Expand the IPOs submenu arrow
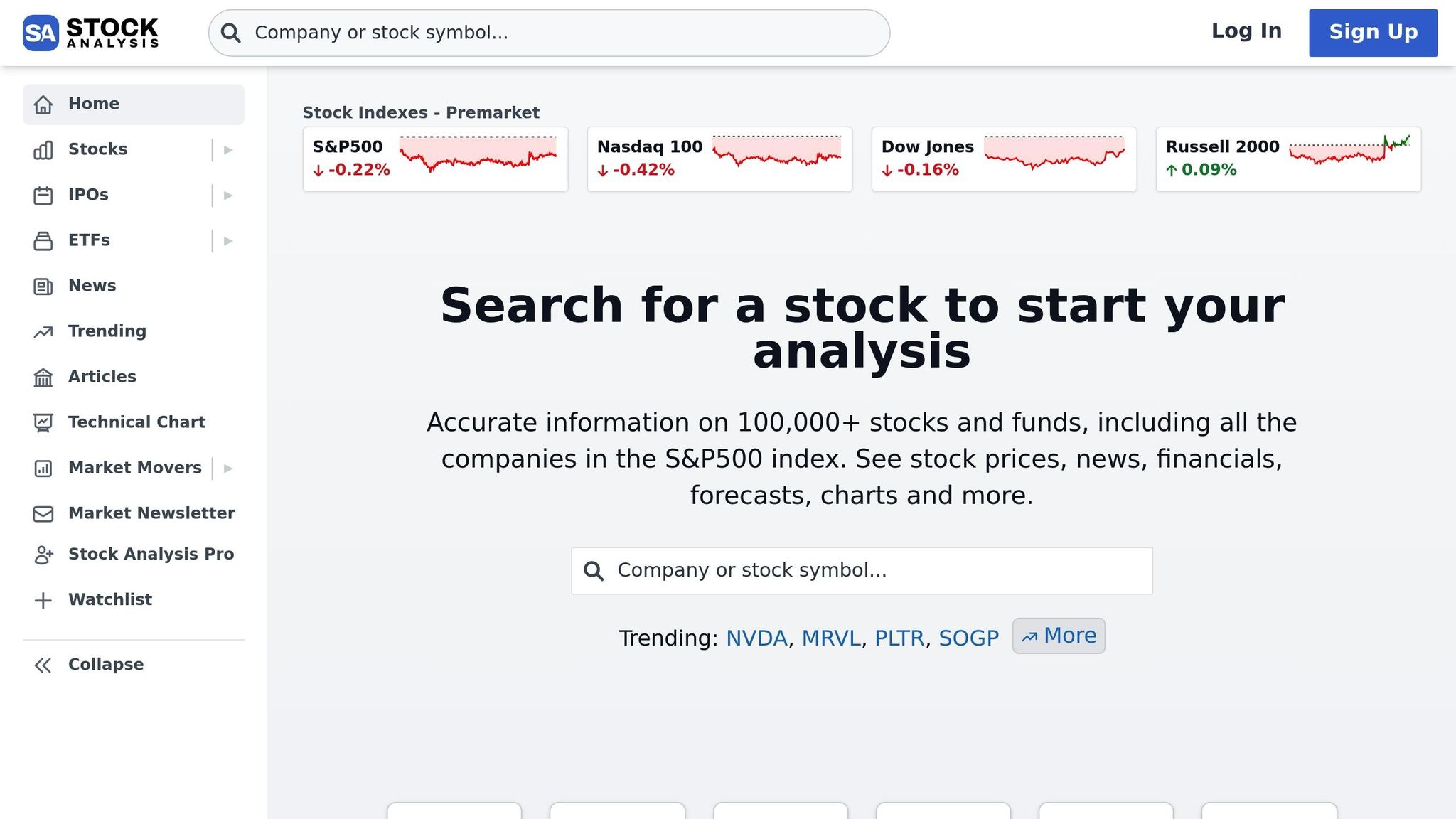Image resolution: width=1456 pixels, height=819 pixels. (227, 195)
